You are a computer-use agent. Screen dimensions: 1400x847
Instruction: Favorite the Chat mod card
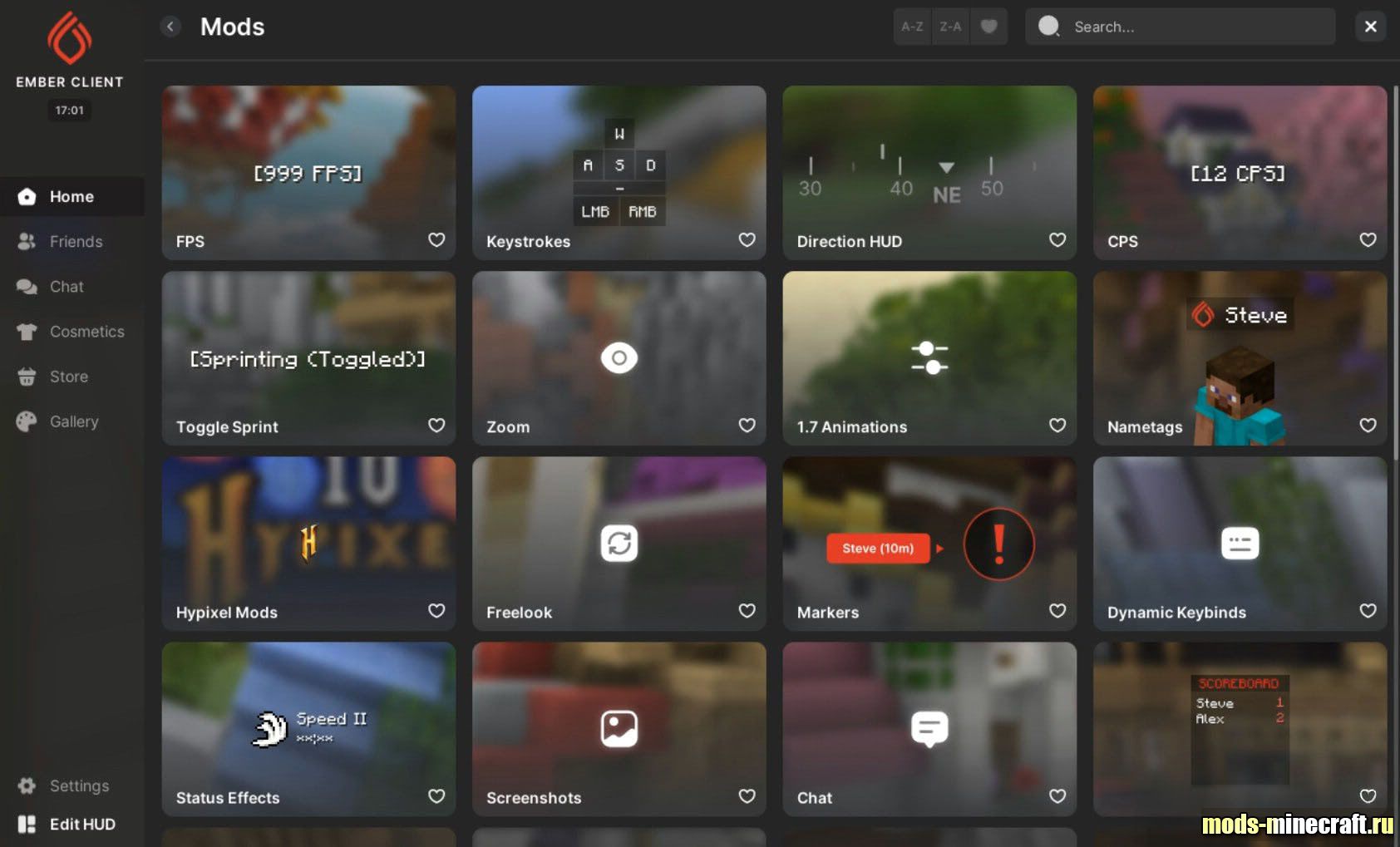coord(1057,796)
